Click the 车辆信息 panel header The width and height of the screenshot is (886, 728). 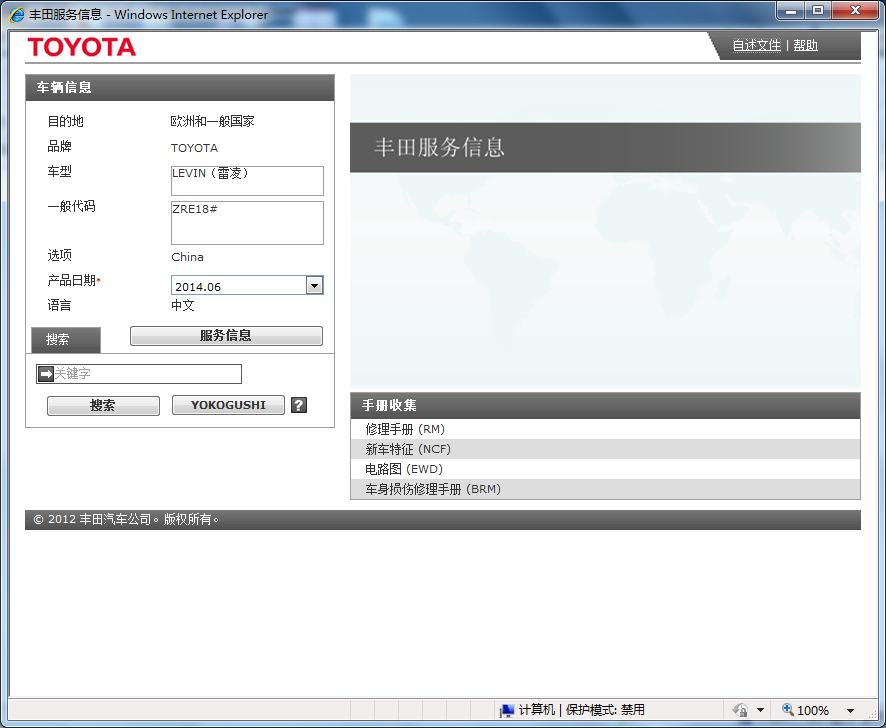[180, 88]
